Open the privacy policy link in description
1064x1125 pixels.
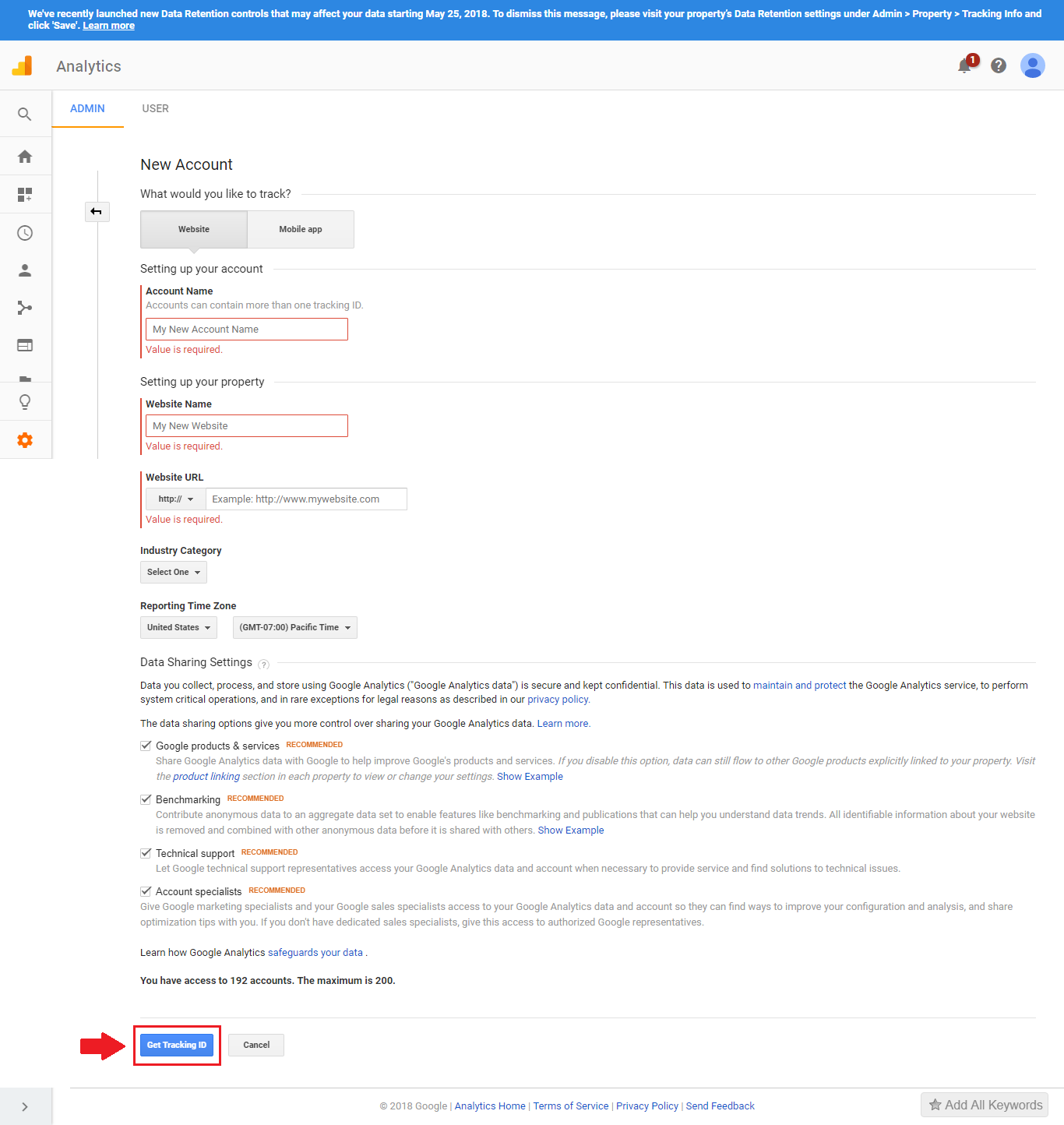558,700
